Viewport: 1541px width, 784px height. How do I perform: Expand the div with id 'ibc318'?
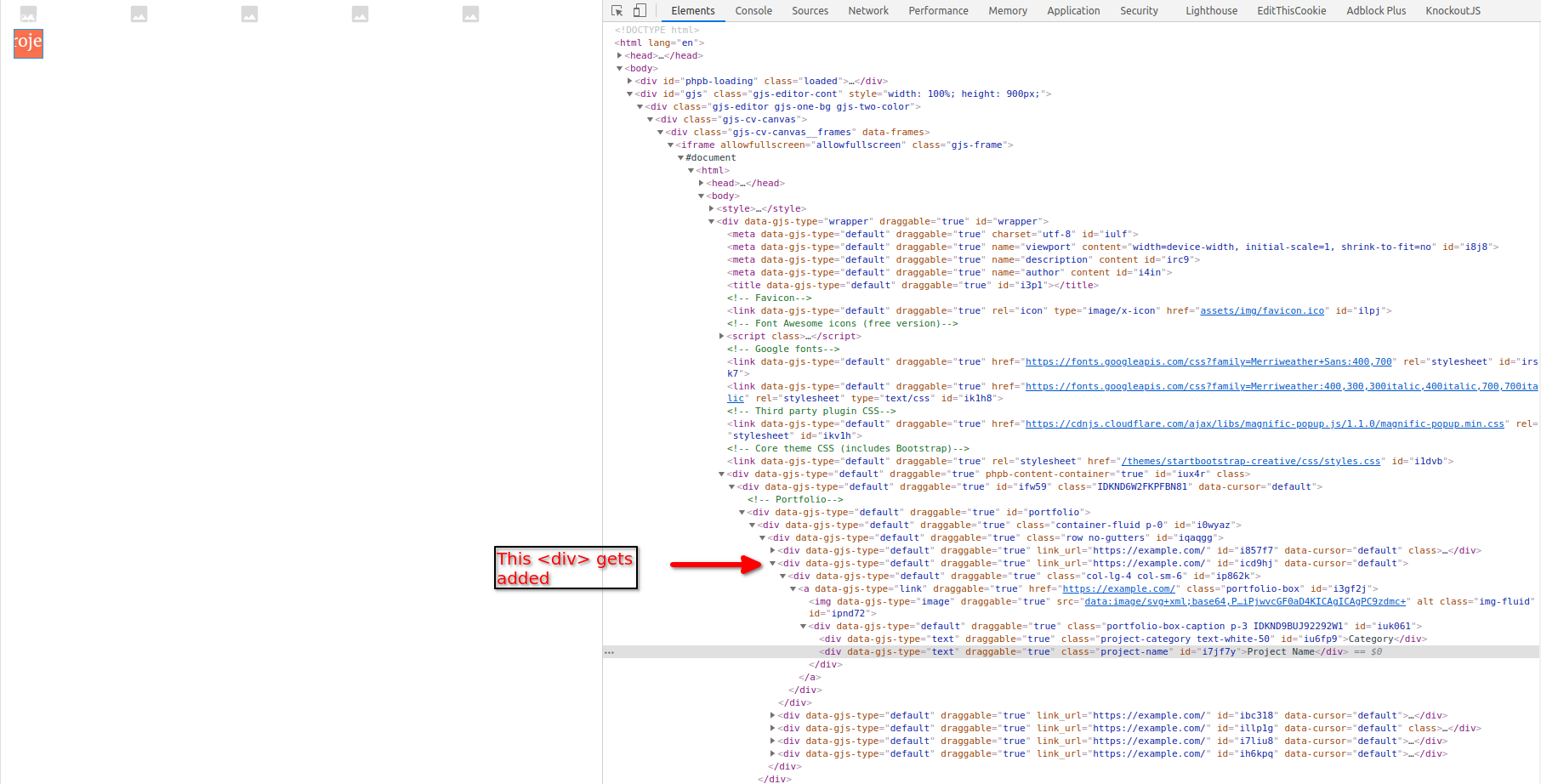(x=772, y=715)
